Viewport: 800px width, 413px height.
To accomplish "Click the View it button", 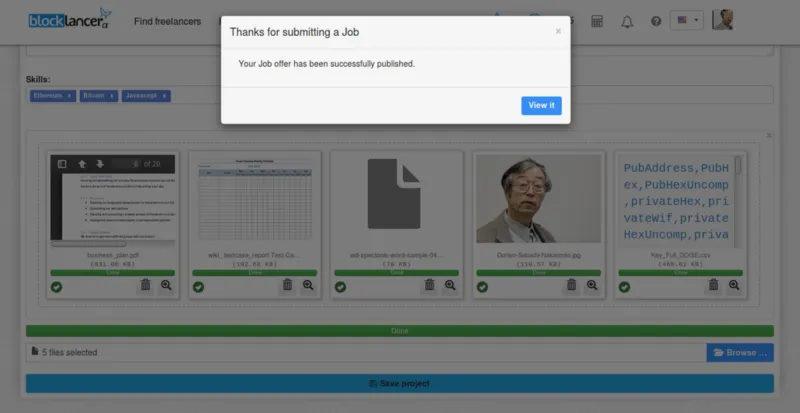I will click(541, 106).
